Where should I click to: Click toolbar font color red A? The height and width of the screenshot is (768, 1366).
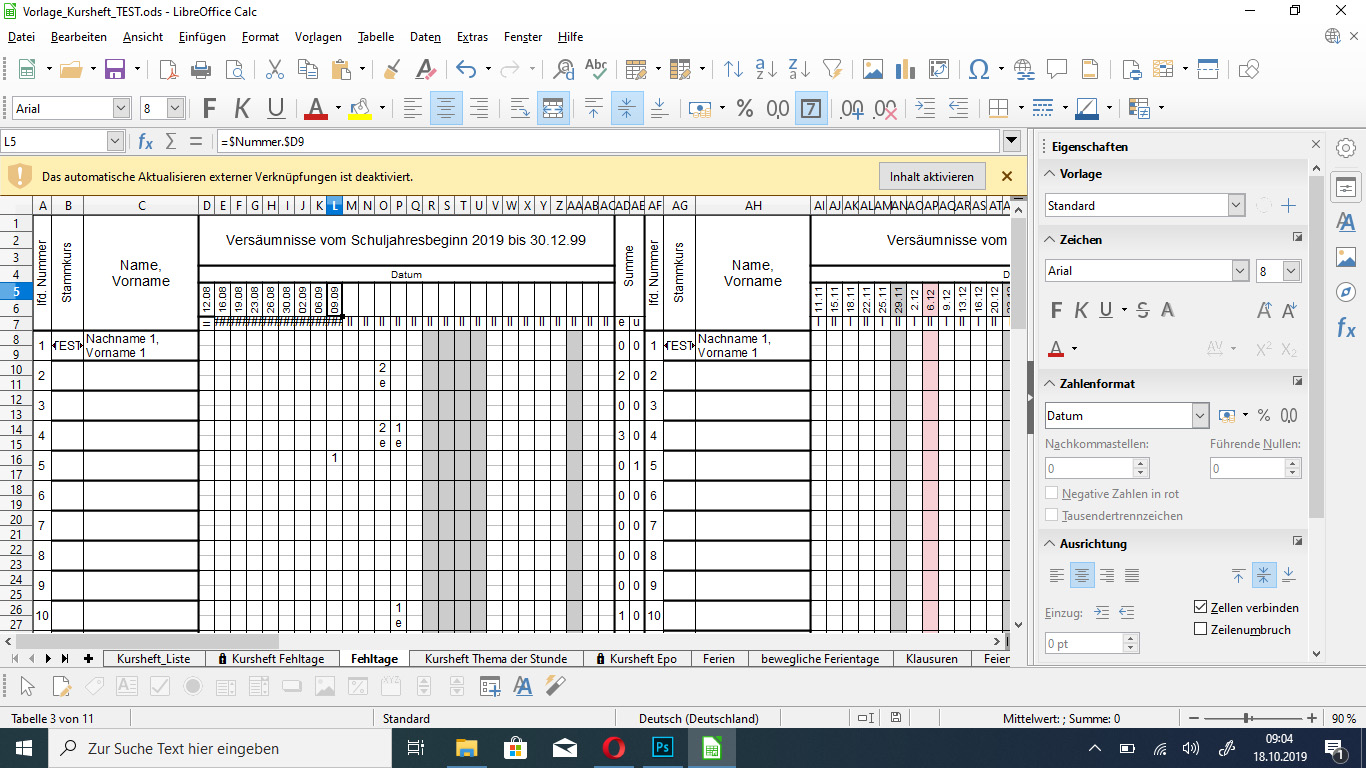pos(317,108)
